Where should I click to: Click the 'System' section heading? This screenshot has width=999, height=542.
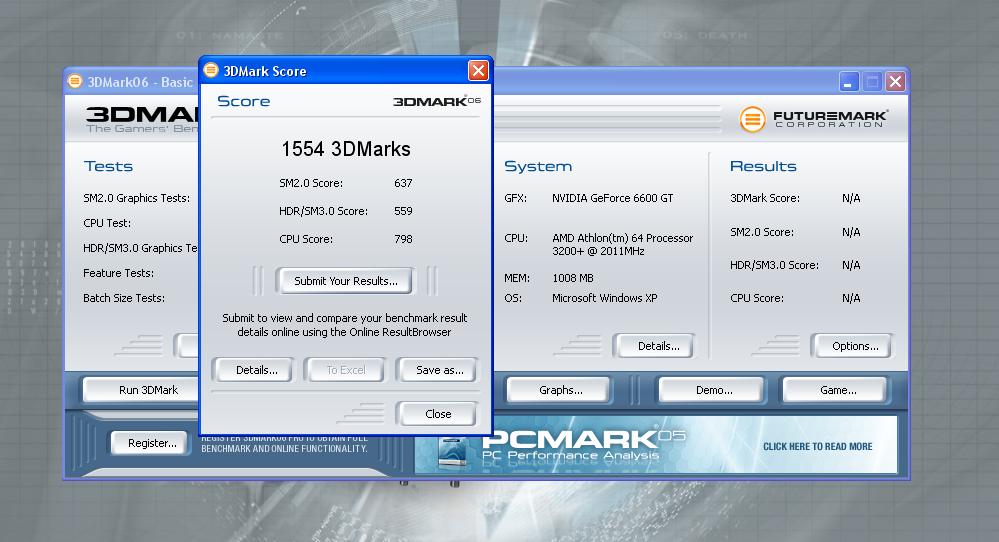(538, 166)
